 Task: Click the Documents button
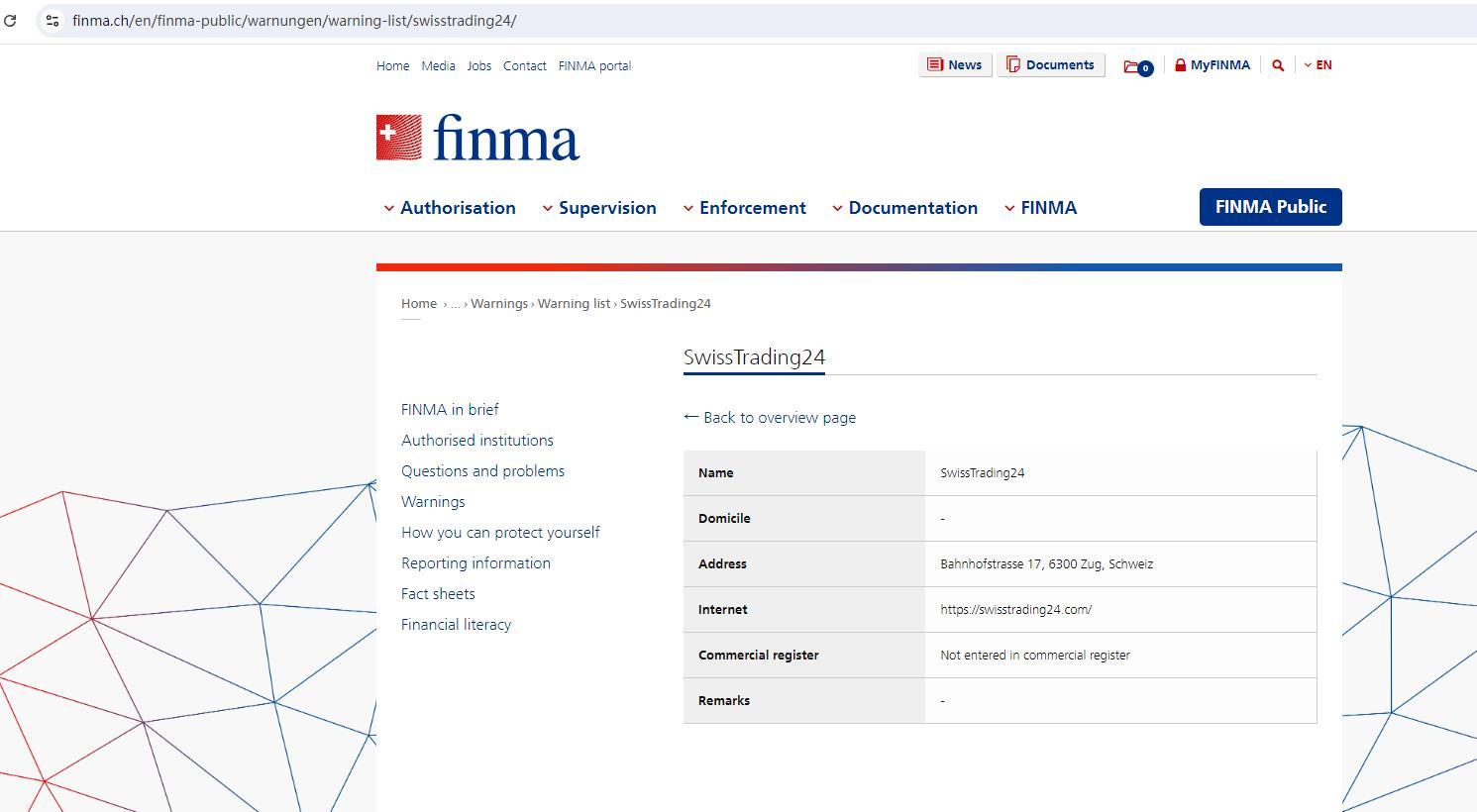click(1050, 65)
